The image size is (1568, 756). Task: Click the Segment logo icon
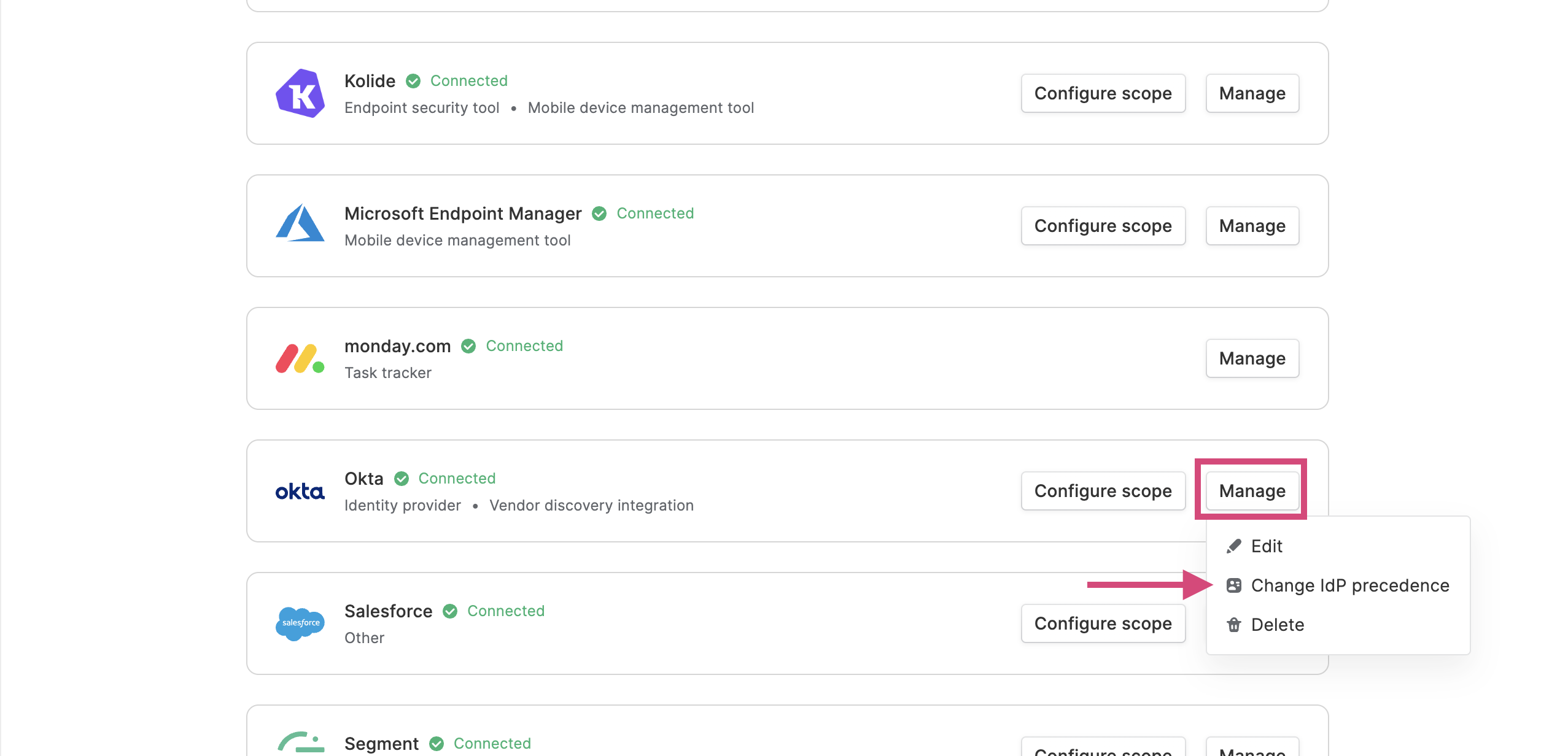coord(300,742)
